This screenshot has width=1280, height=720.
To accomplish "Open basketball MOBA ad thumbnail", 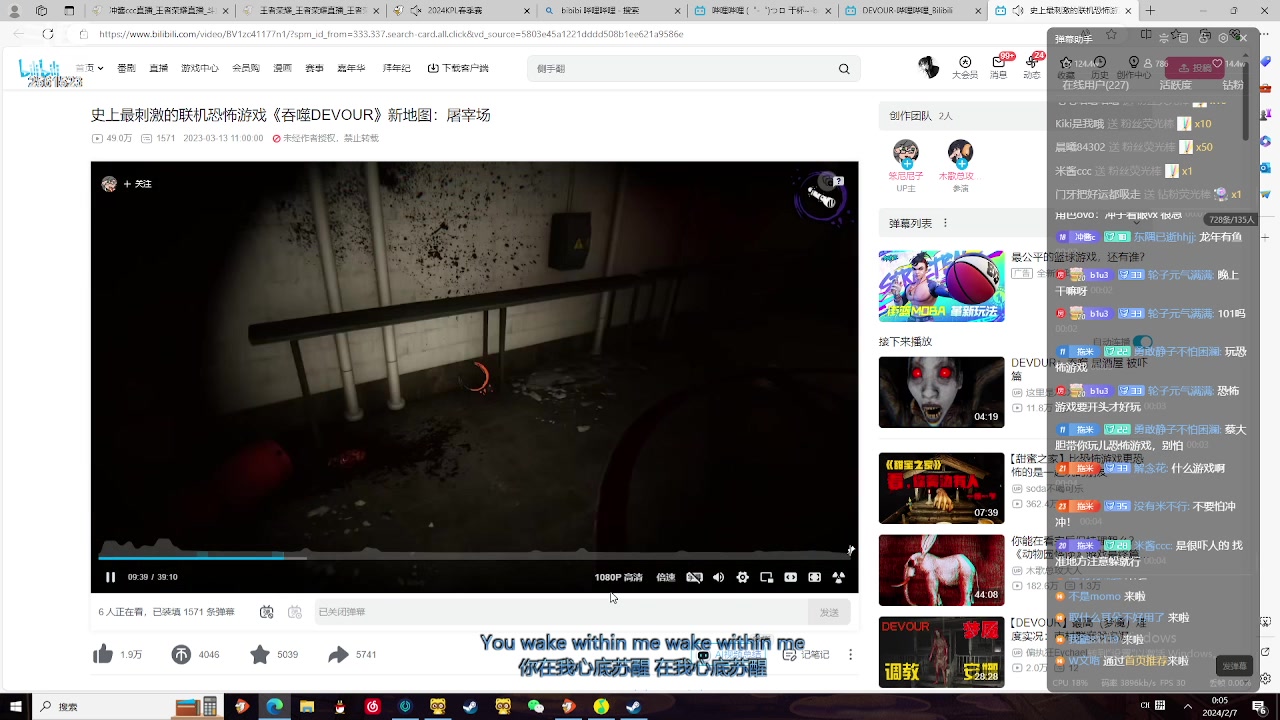I will (x=941, y=286).
